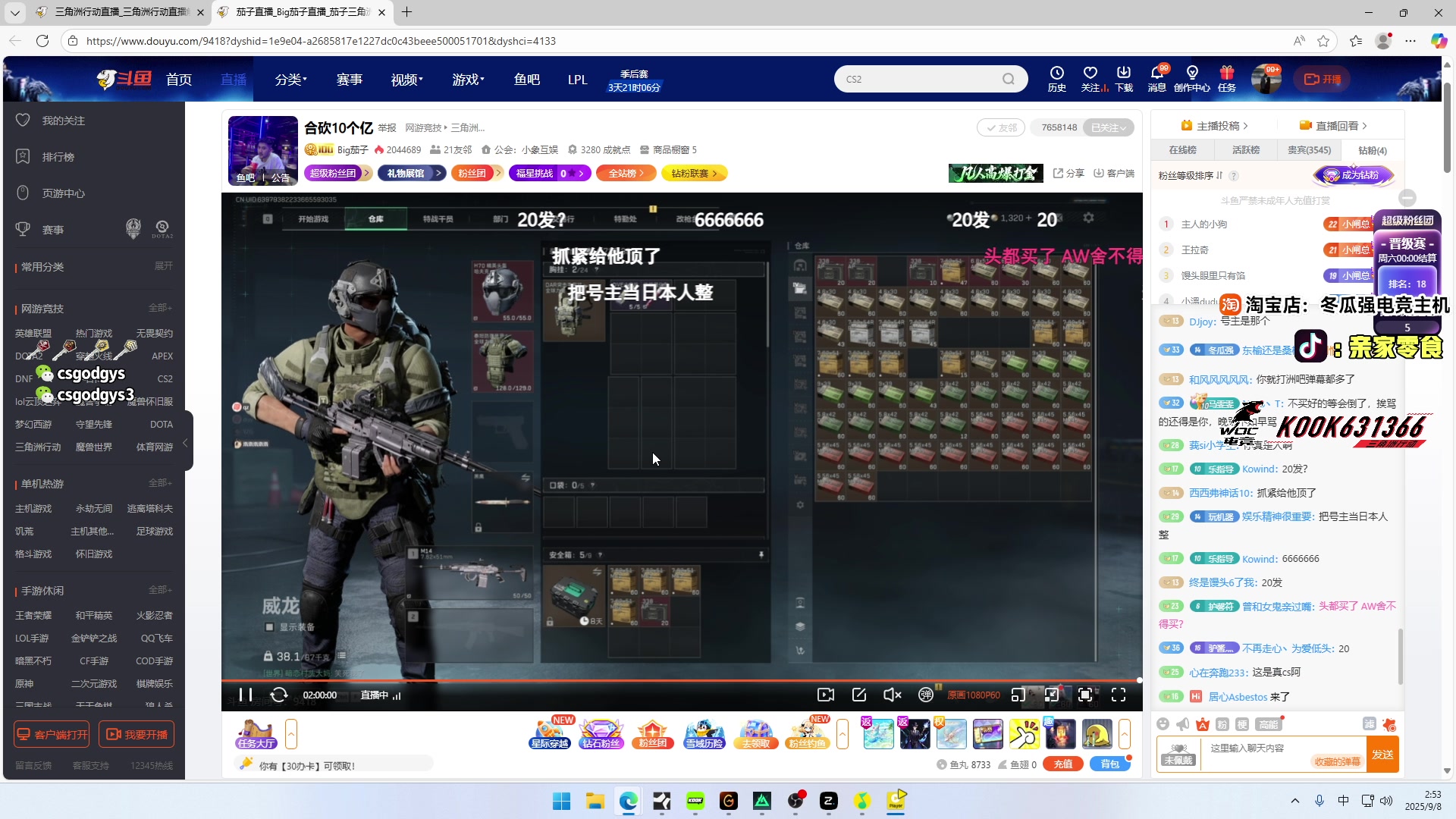Screen dimensions: 1456x819
Task: Open the 任务 gift icon
Action: (1227, 78)
